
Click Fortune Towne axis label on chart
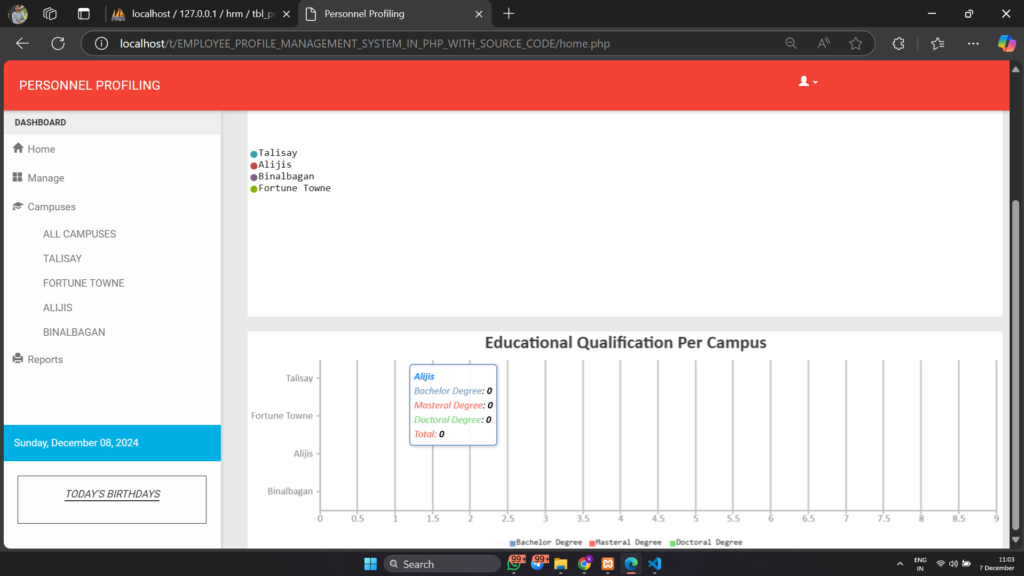tap(282, 415)
